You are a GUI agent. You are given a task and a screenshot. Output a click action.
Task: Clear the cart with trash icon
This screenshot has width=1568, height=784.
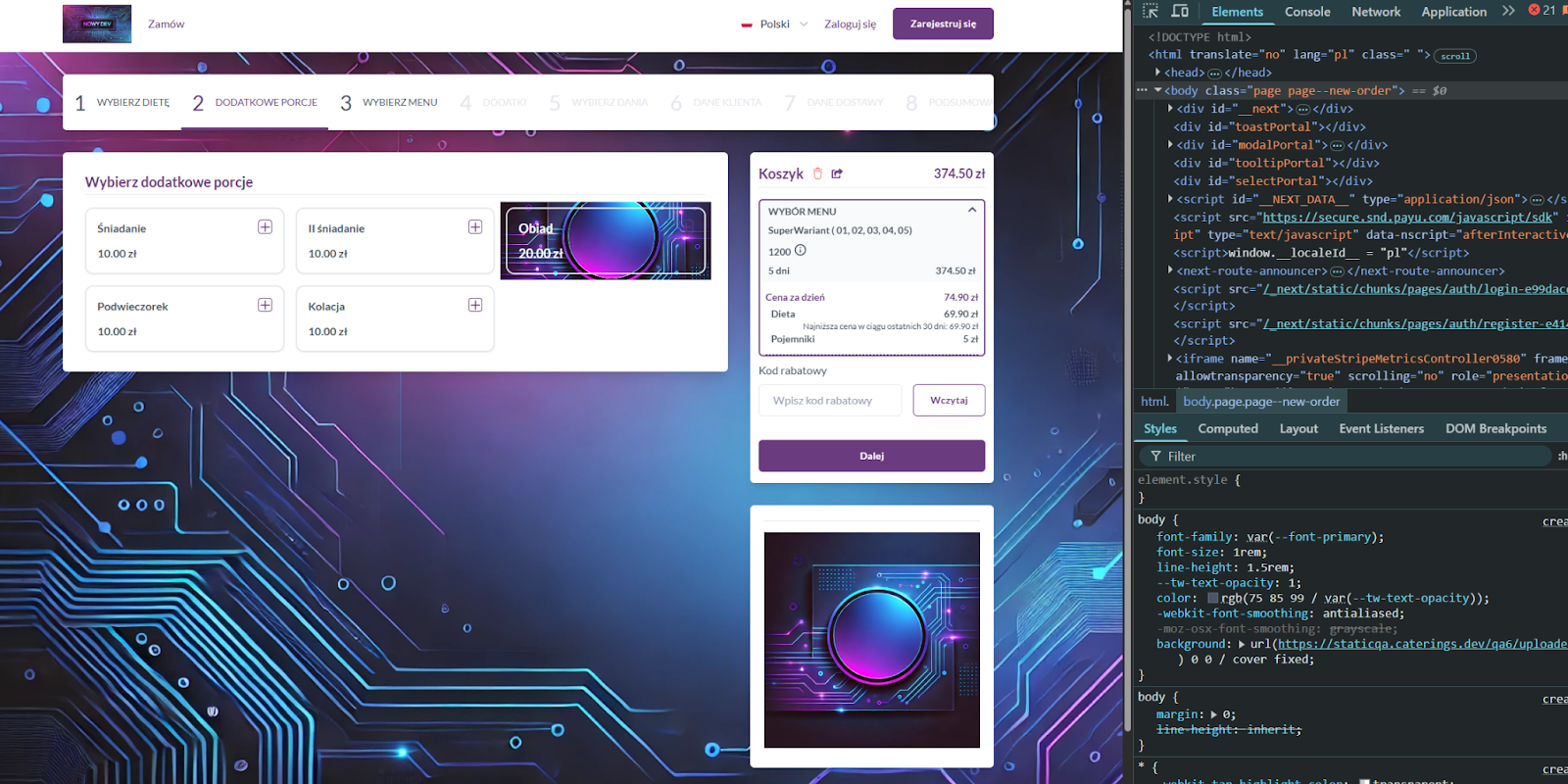click(x=817, y=173)
